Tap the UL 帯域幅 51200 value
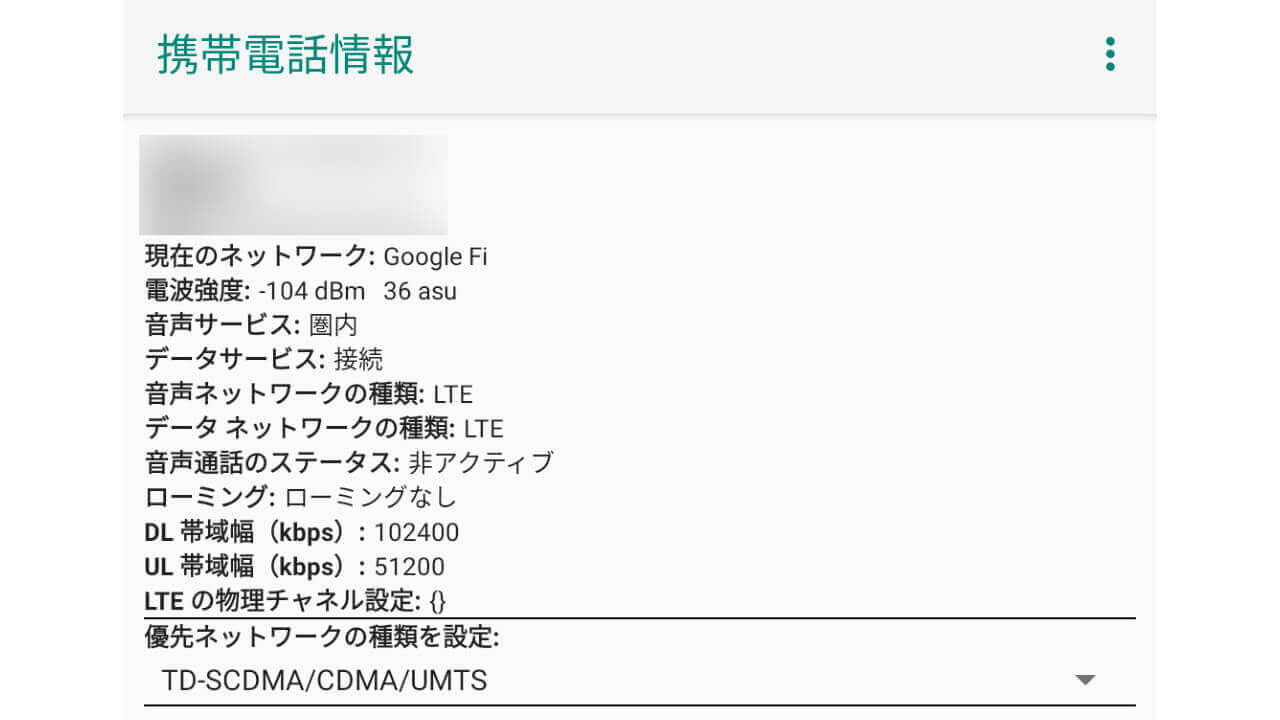This screenshot has width=1280, height=720. pyautogui.click(x=409, y=567)
